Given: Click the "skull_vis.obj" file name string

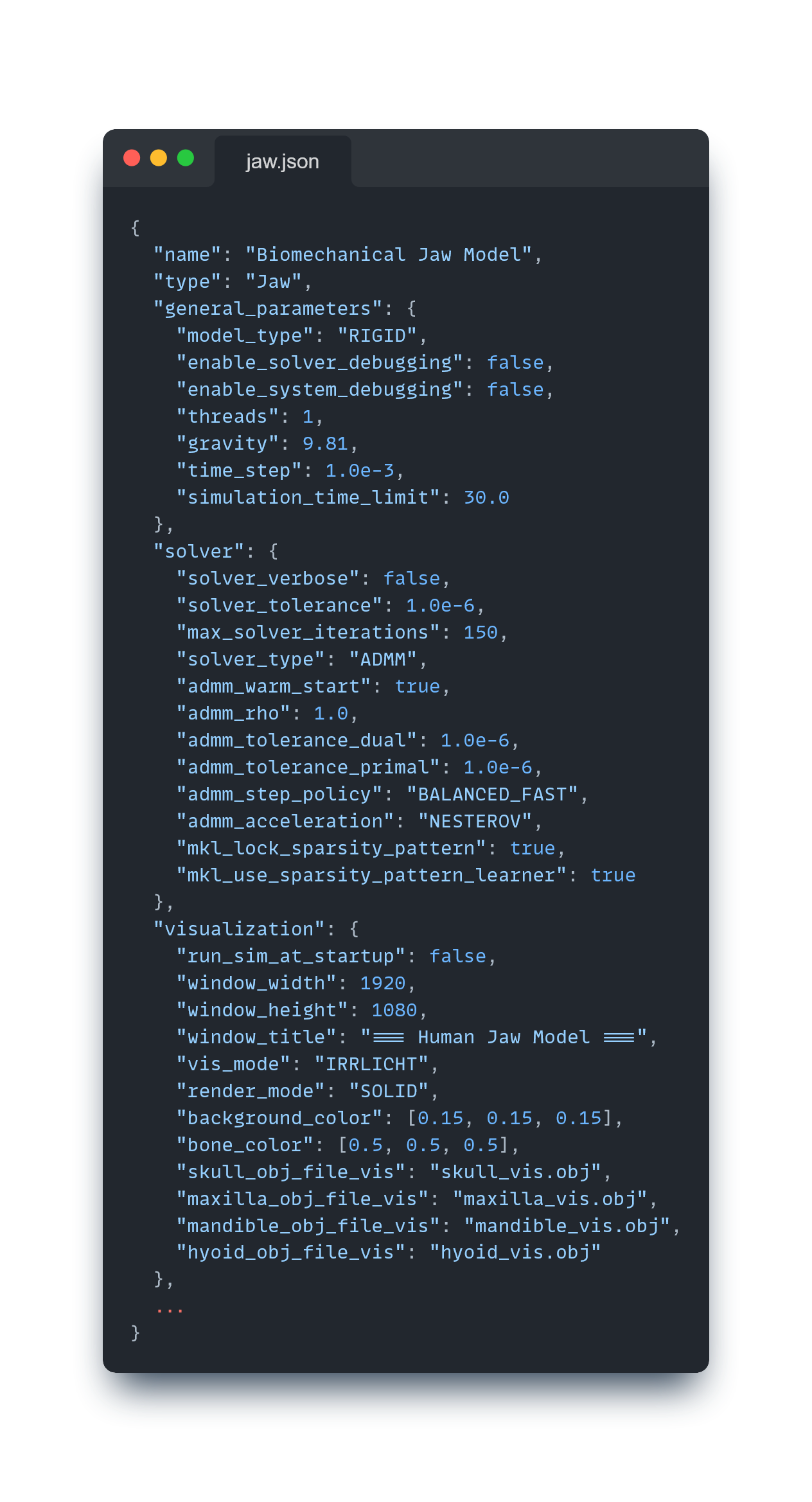Looking at the screenshot, I should coord(515,1172).
